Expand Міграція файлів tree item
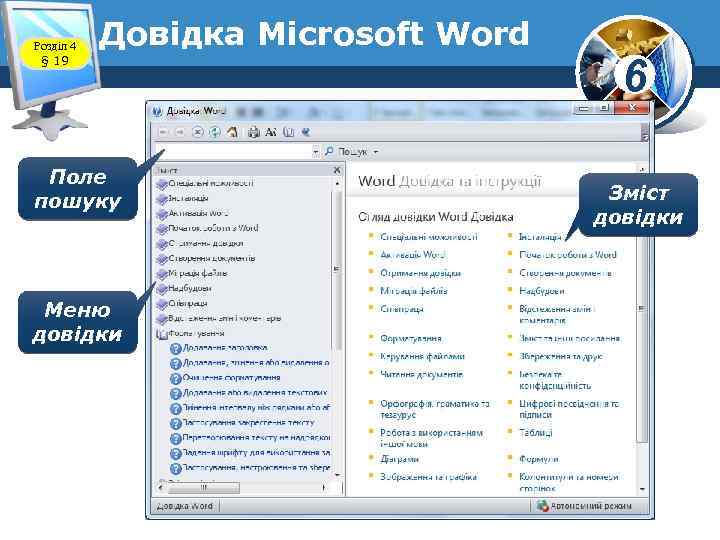720x540 pixels. click(x=192, y=273)
